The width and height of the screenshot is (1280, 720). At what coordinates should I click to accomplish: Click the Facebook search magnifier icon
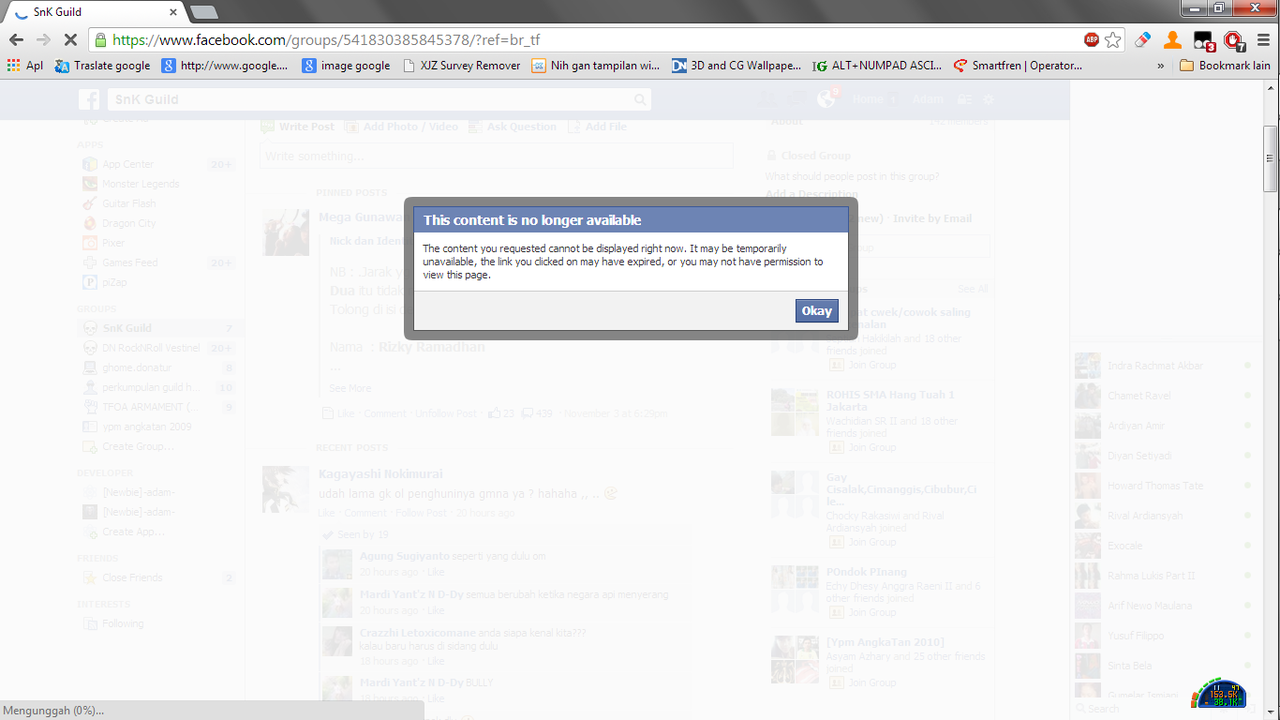(640, 100)
